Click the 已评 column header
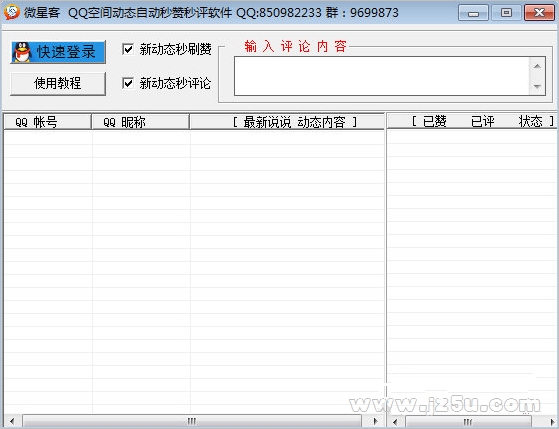Screen dimensions: 559x429 point(482,122)
